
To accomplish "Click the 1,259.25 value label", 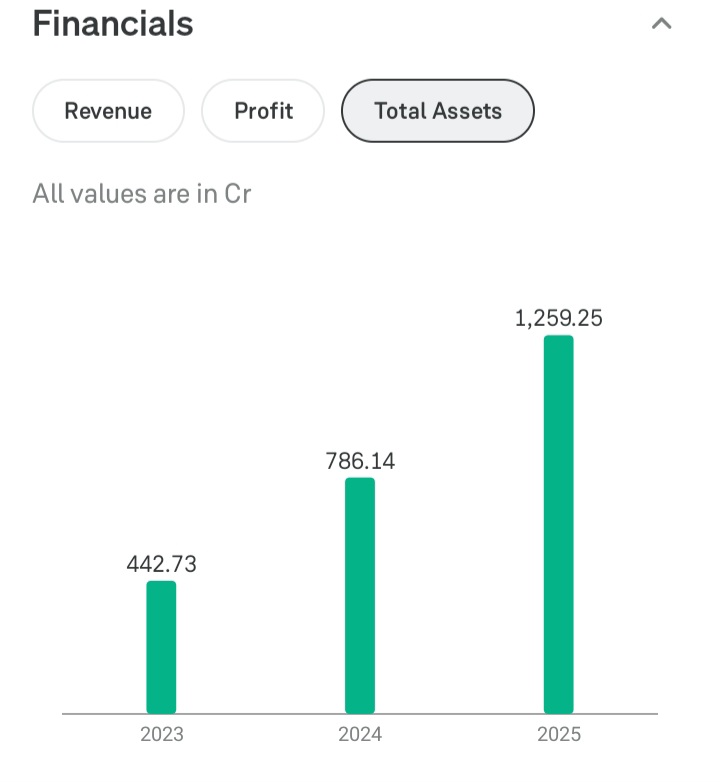I will [559, 319].
